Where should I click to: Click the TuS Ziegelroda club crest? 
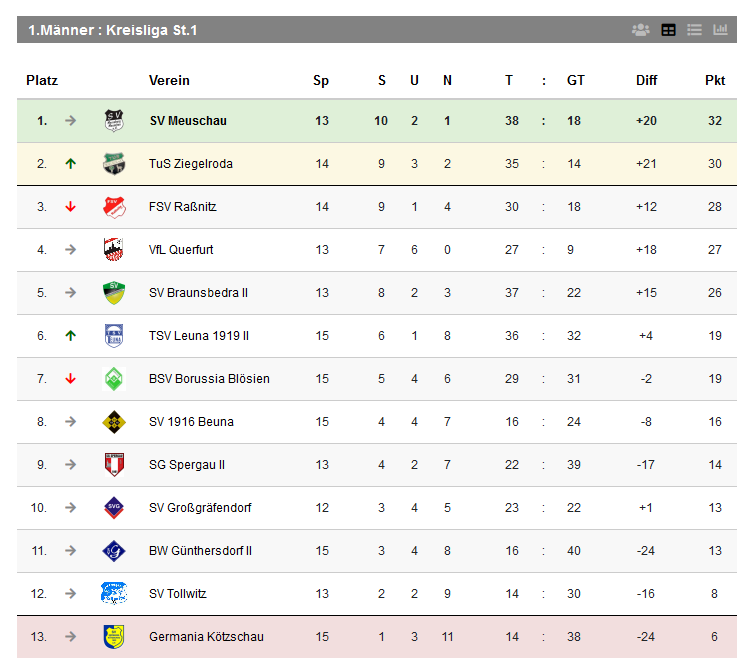114,164
